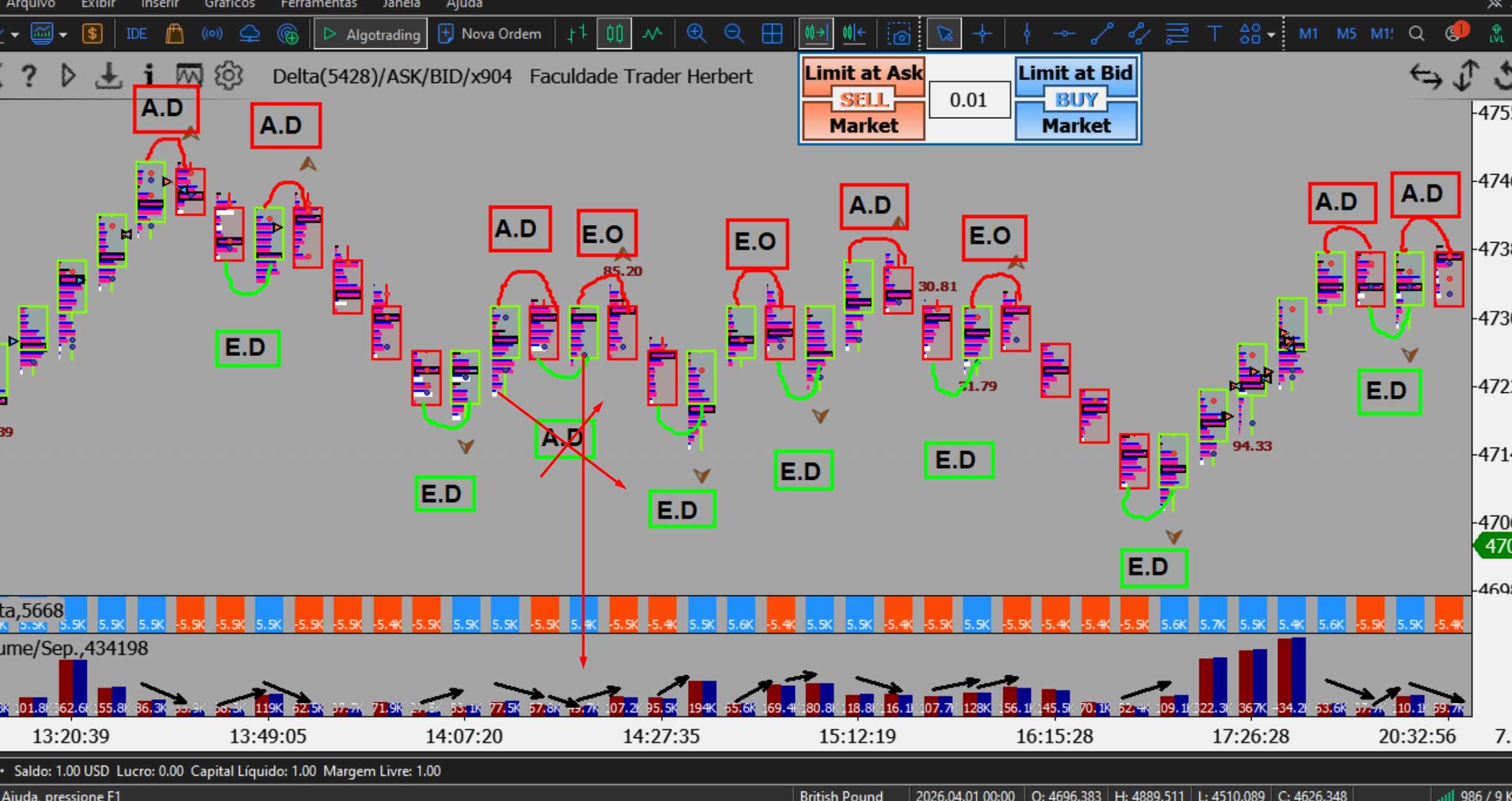Click the chart screenshot camera icon
1512x801 pixels.
click(x=899, y=33)
